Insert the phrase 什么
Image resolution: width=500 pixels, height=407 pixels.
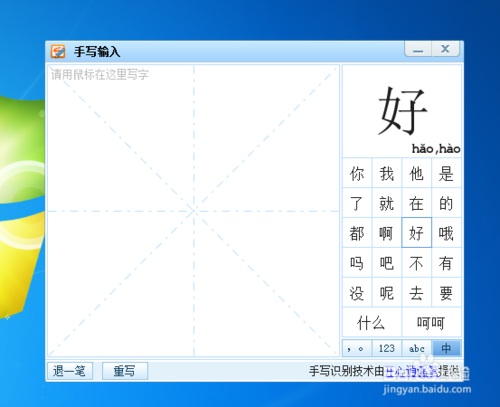372,322
